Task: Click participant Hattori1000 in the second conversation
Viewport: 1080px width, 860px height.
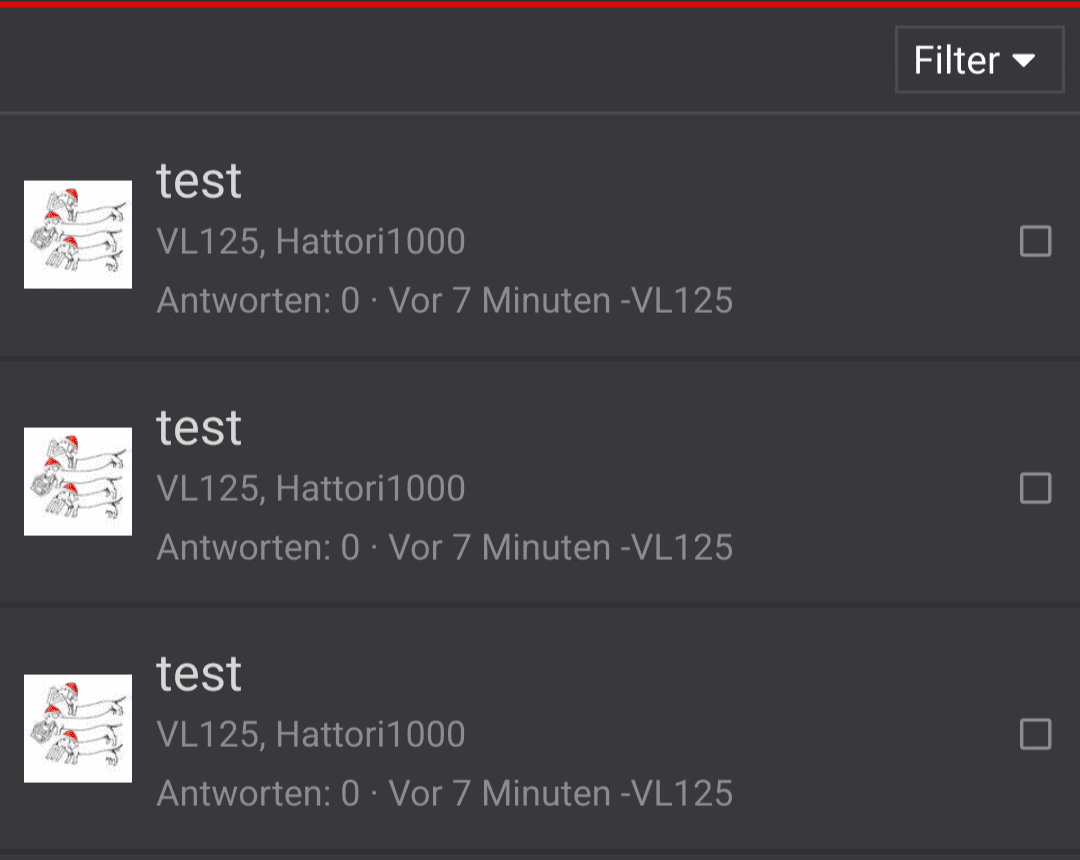Action: (x=370, y=488)
